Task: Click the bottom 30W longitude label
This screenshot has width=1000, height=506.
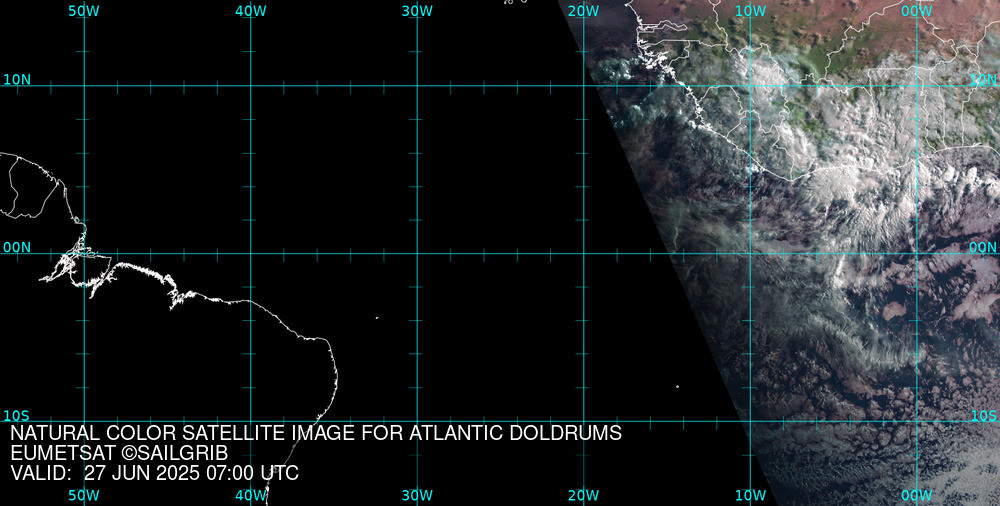Action: click(x=418, y=495)
